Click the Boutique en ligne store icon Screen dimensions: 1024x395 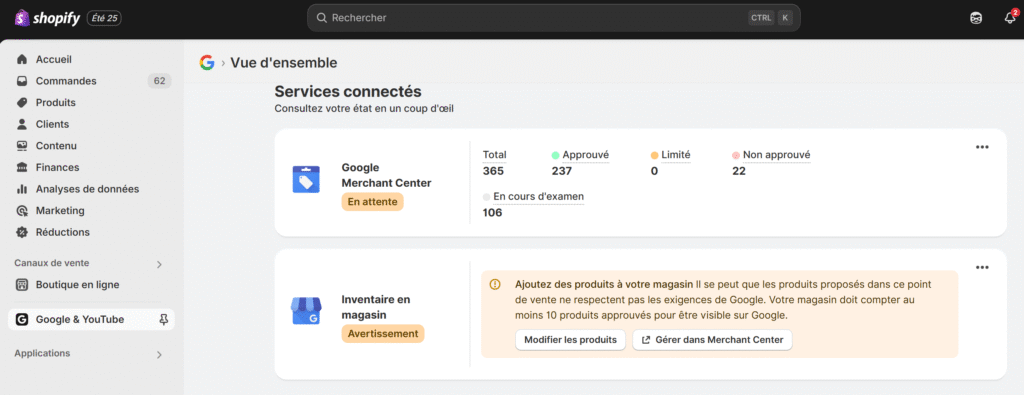tap(22, 285)
